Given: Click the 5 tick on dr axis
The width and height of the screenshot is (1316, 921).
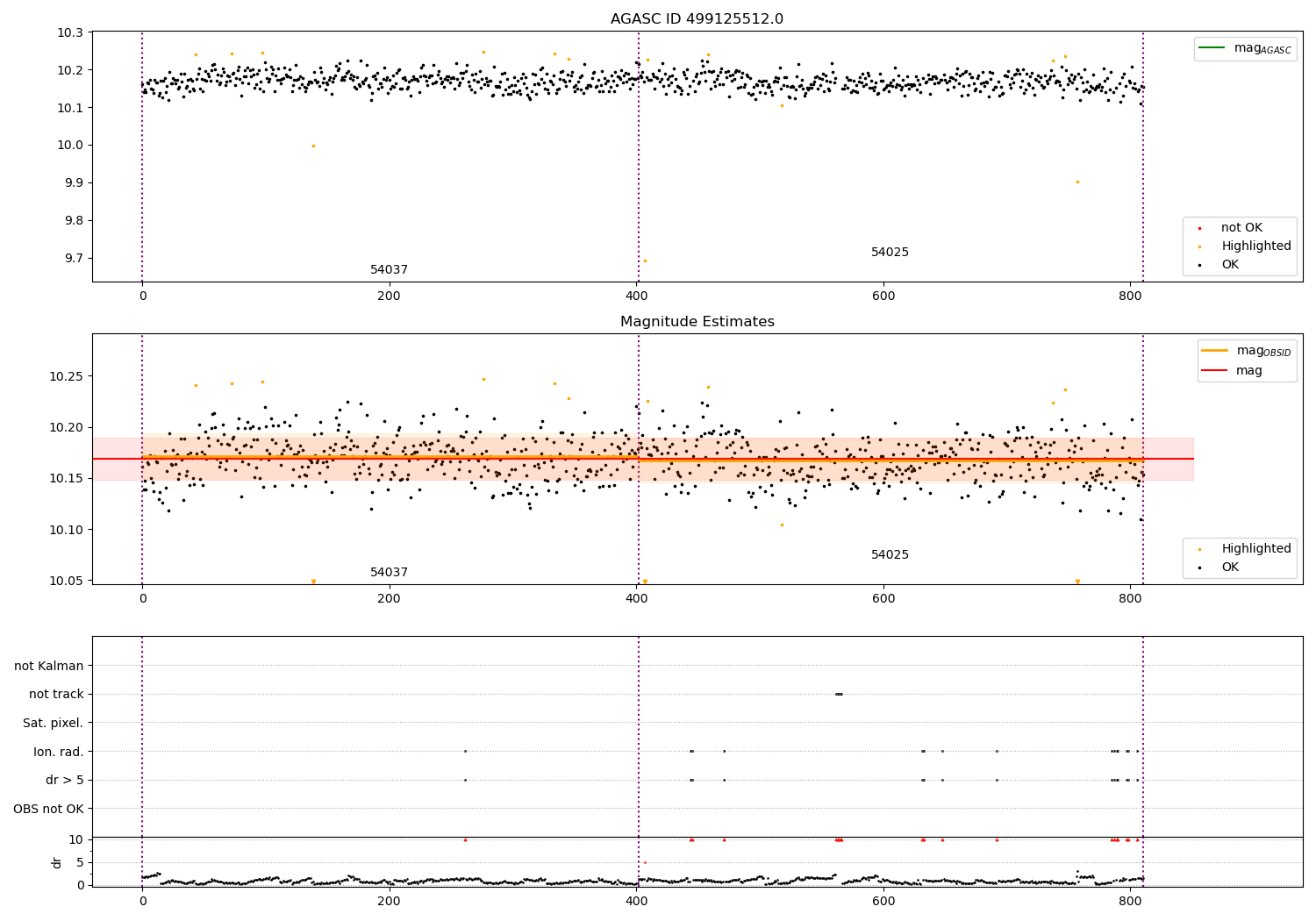Looking at the screenshot, I should click(80, 862).
